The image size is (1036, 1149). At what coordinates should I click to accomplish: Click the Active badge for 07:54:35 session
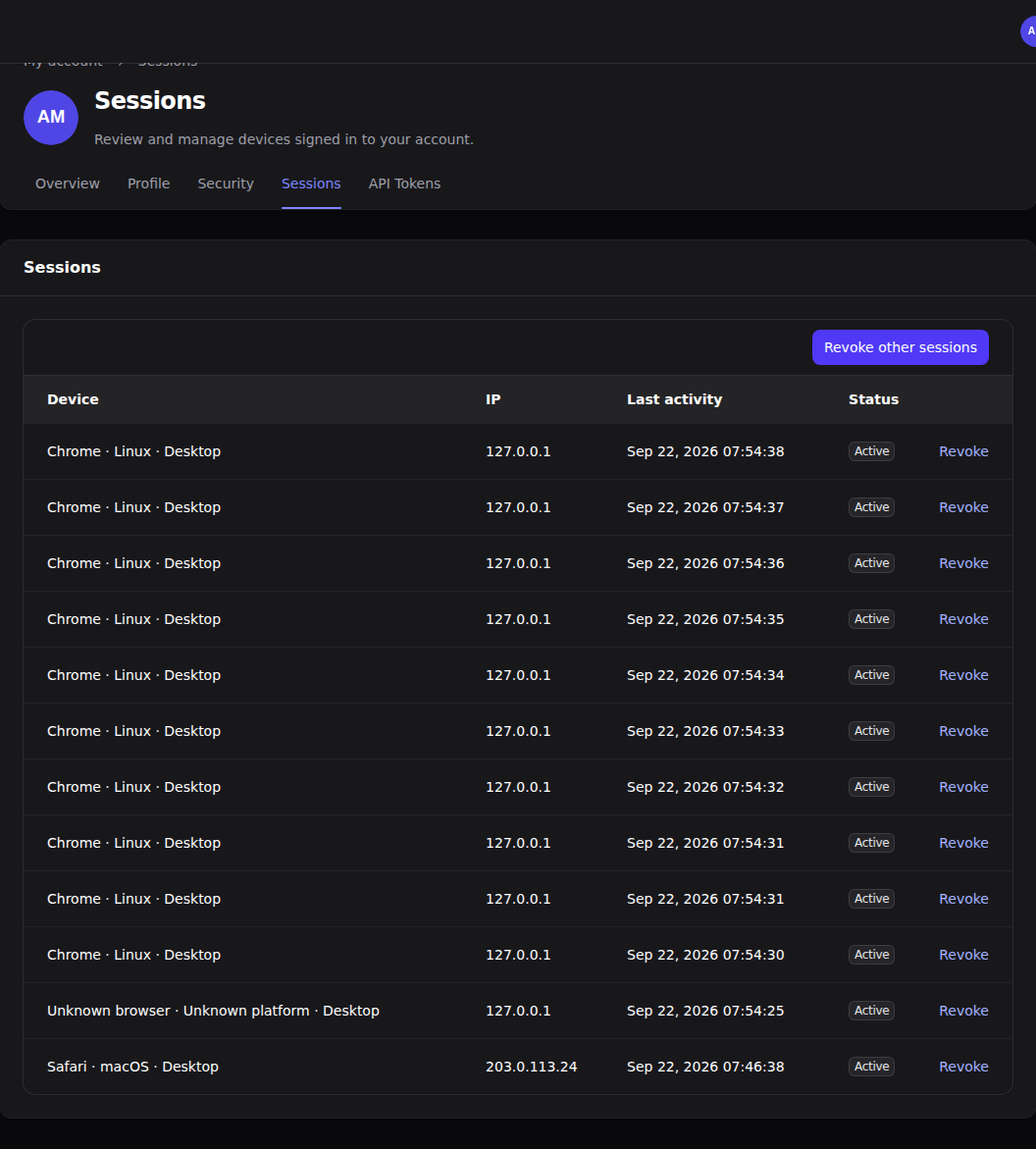871,619
